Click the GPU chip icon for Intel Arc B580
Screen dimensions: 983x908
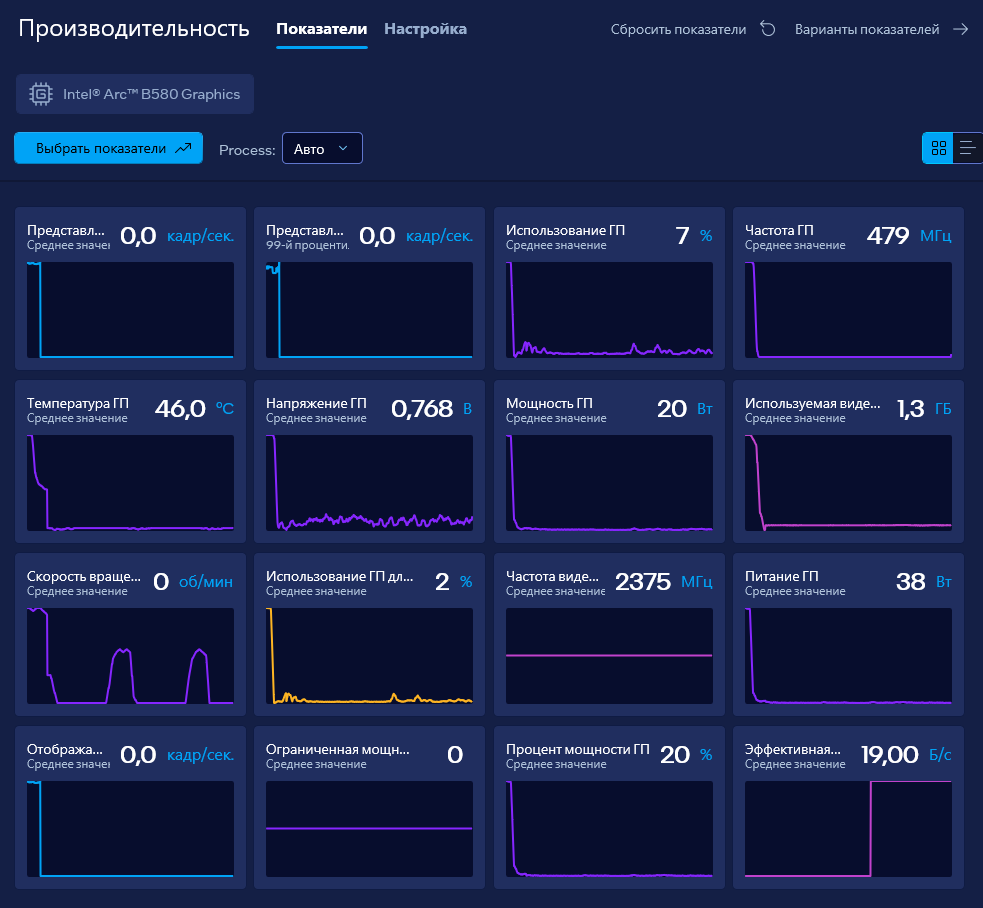pos(41,94)
